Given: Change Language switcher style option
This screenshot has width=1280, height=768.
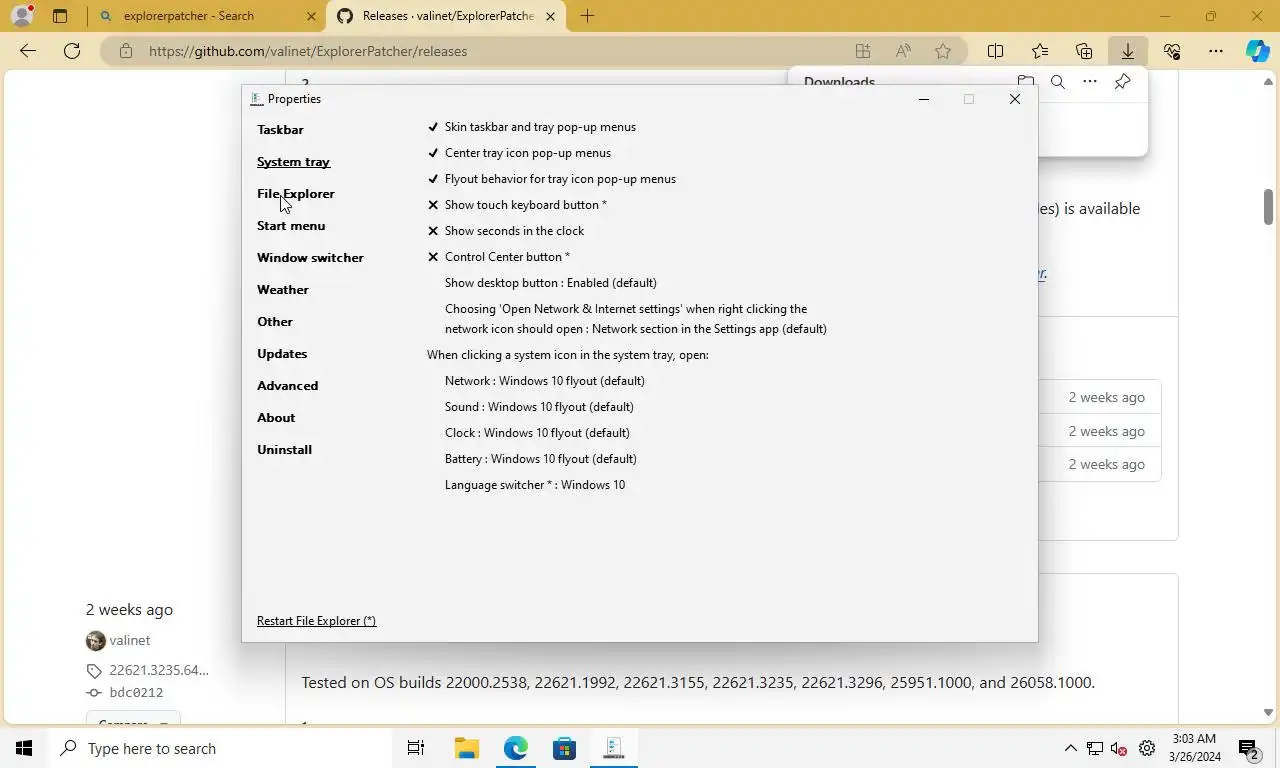Looking at the screenshot, I should point(535,485).
